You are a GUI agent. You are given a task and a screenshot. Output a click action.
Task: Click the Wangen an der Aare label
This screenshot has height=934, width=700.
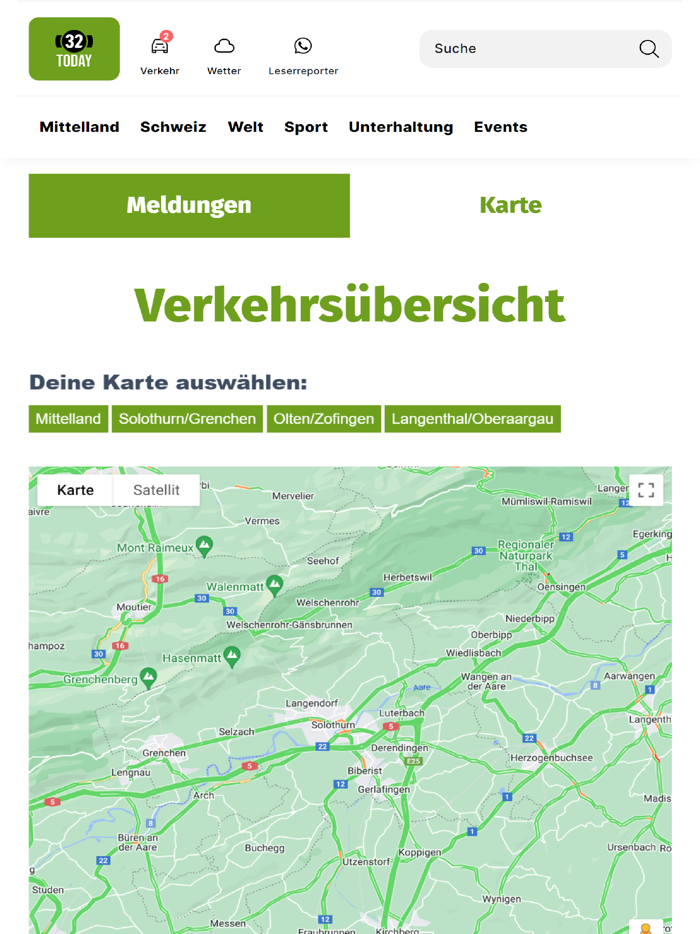coord(486,681)
